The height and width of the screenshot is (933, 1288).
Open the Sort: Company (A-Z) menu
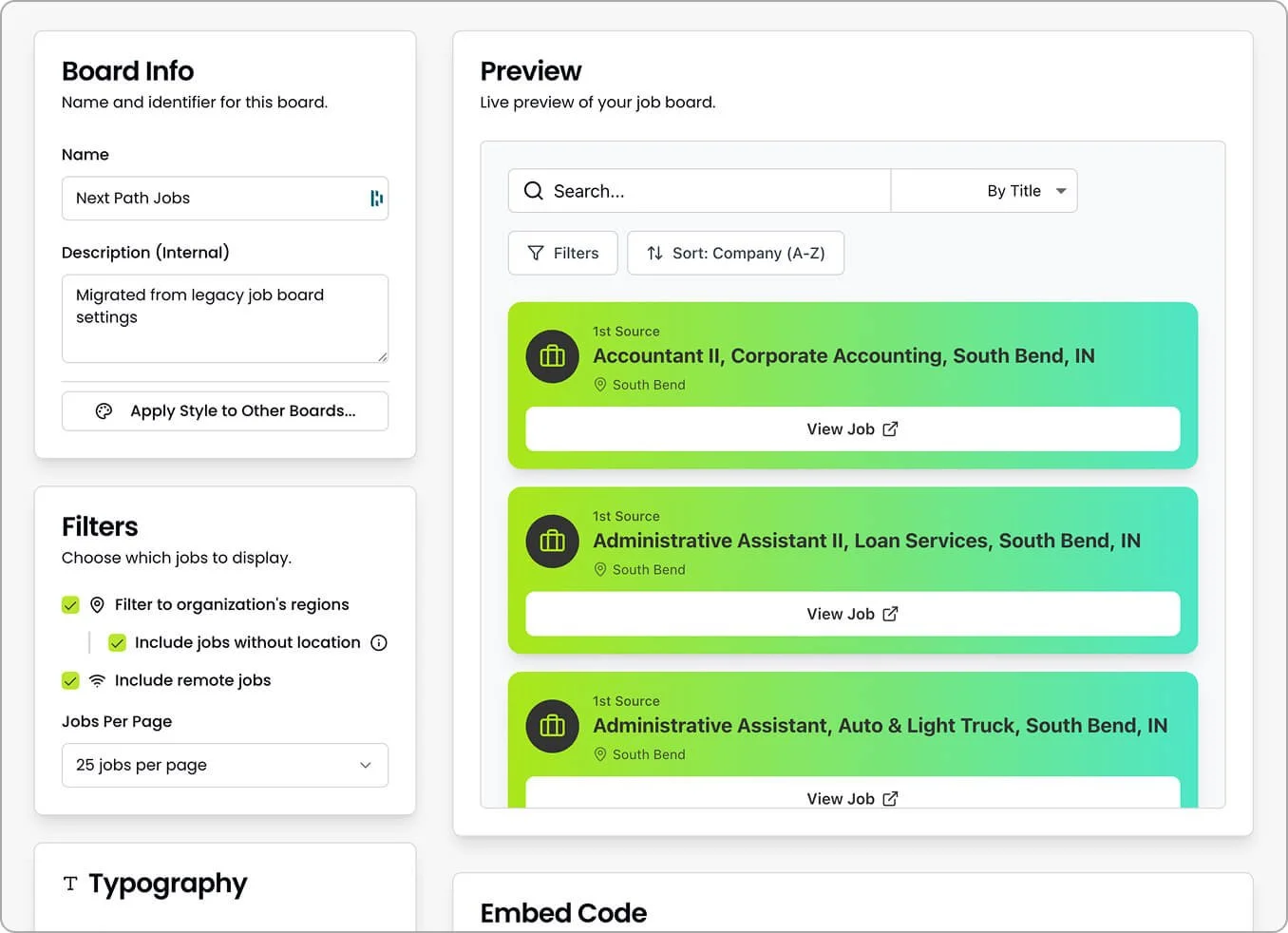click(735, 254)
